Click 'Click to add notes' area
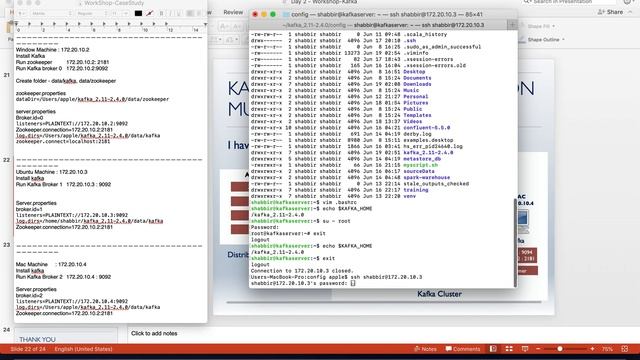This screenshot has height=360, width=640. pyautogui.click(x=154, y=333)
